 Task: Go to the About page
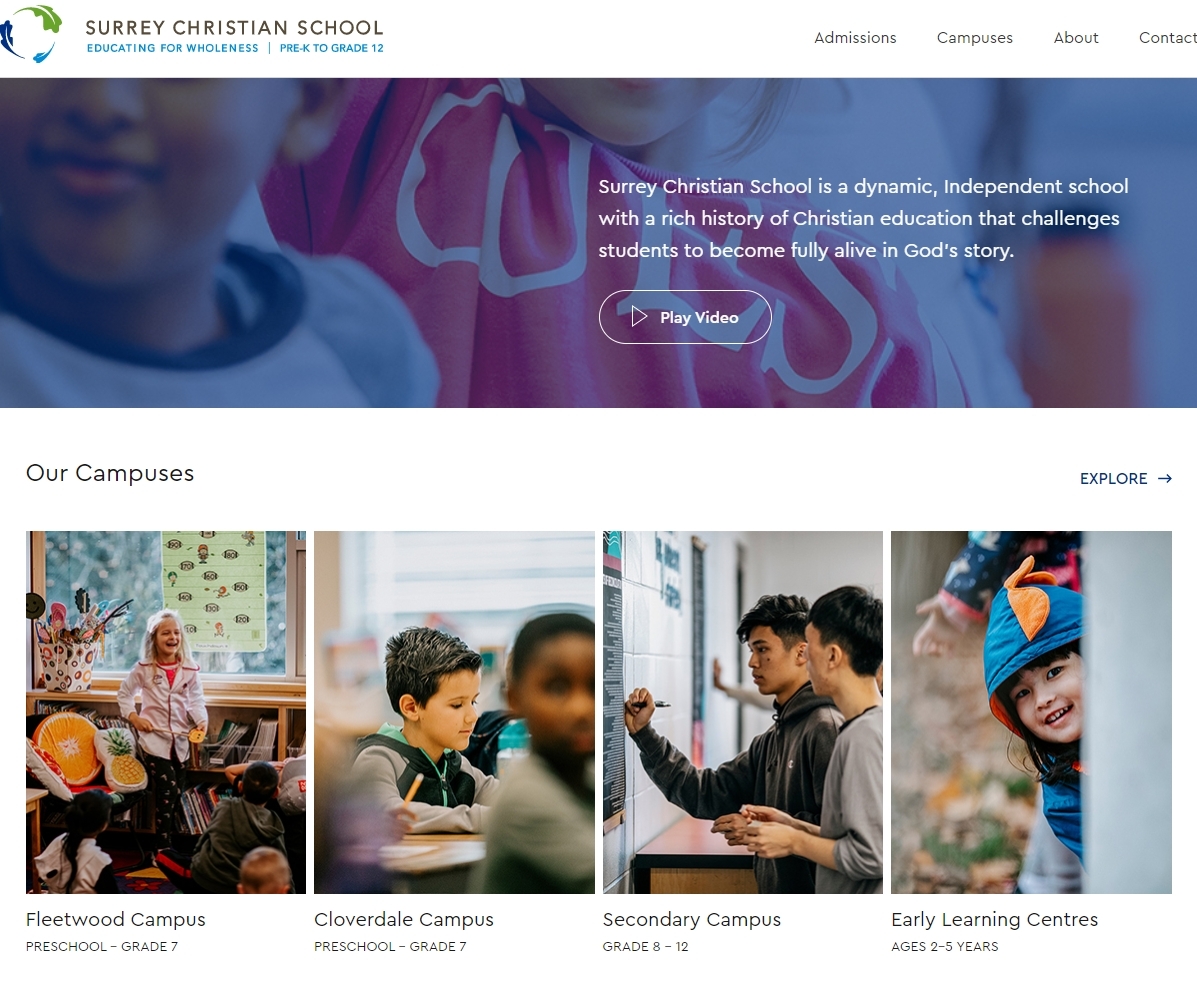[x=1076, y=37]
